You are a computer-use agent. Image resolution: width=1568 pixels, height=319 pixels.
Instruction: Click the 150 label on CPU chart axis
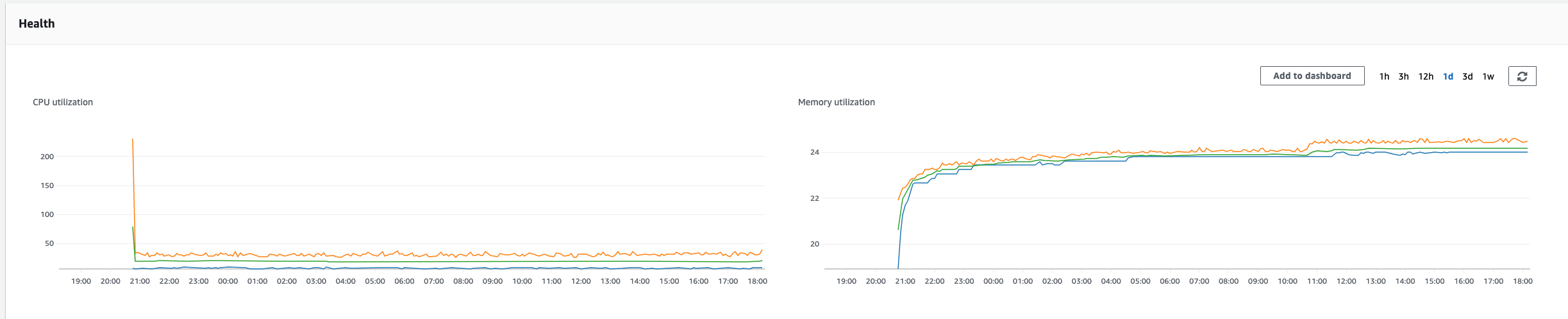tap(47, 185)
